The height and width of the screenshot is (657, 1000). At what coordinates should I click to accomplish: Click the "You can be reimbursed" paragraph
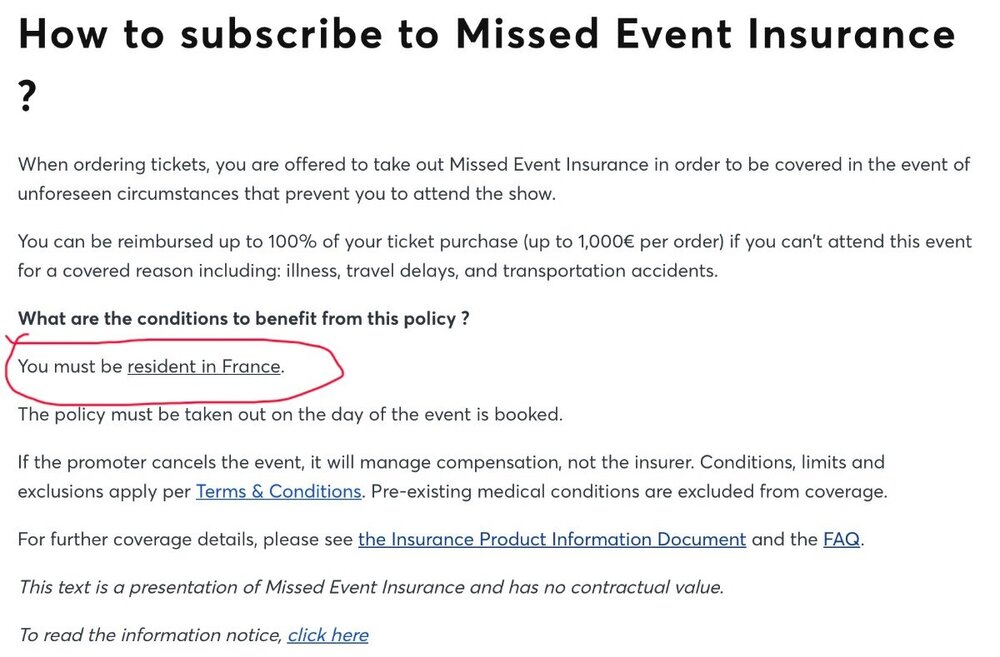point(495,256)
